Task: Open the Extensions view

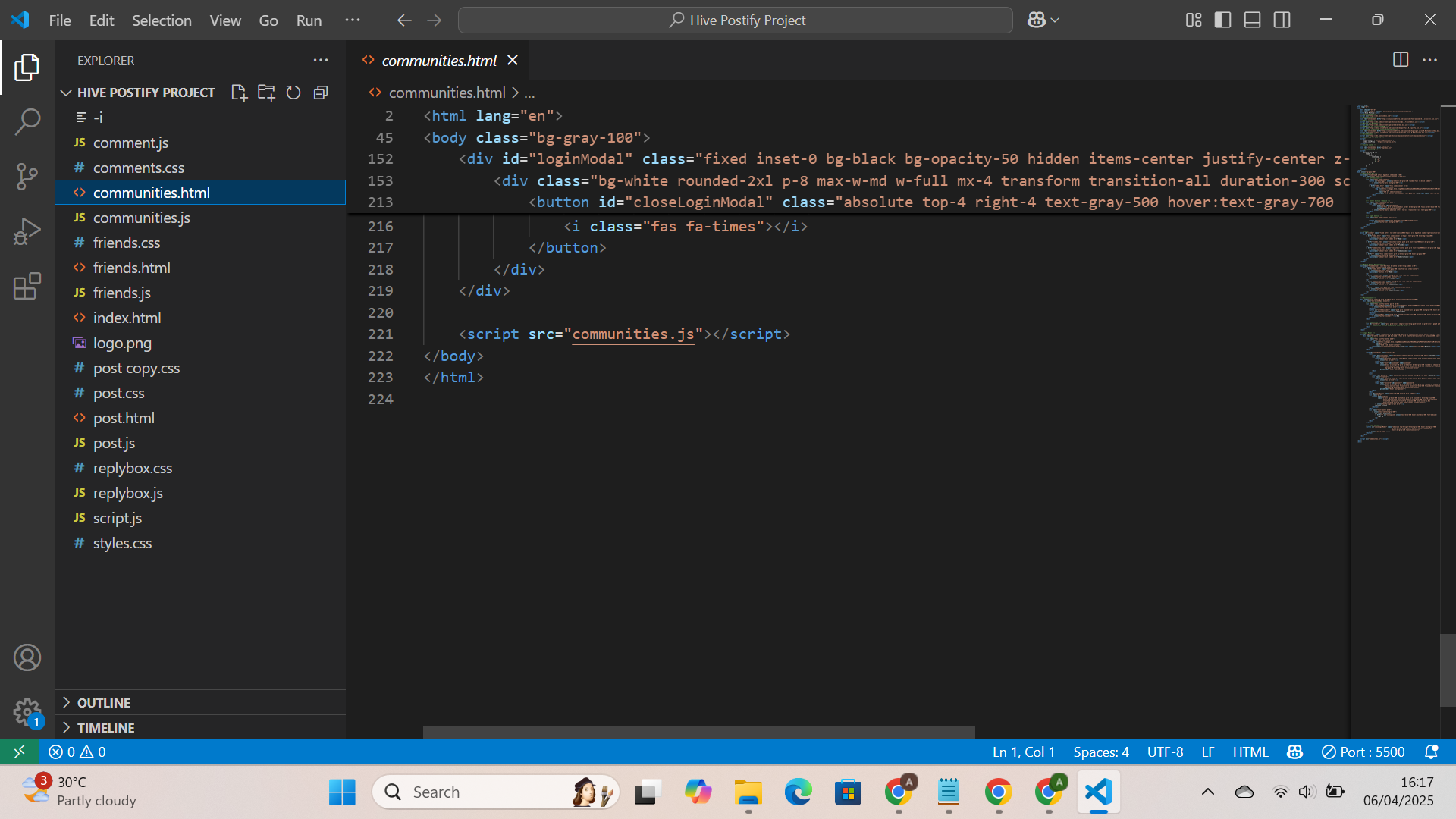Action: coord(27,286)
